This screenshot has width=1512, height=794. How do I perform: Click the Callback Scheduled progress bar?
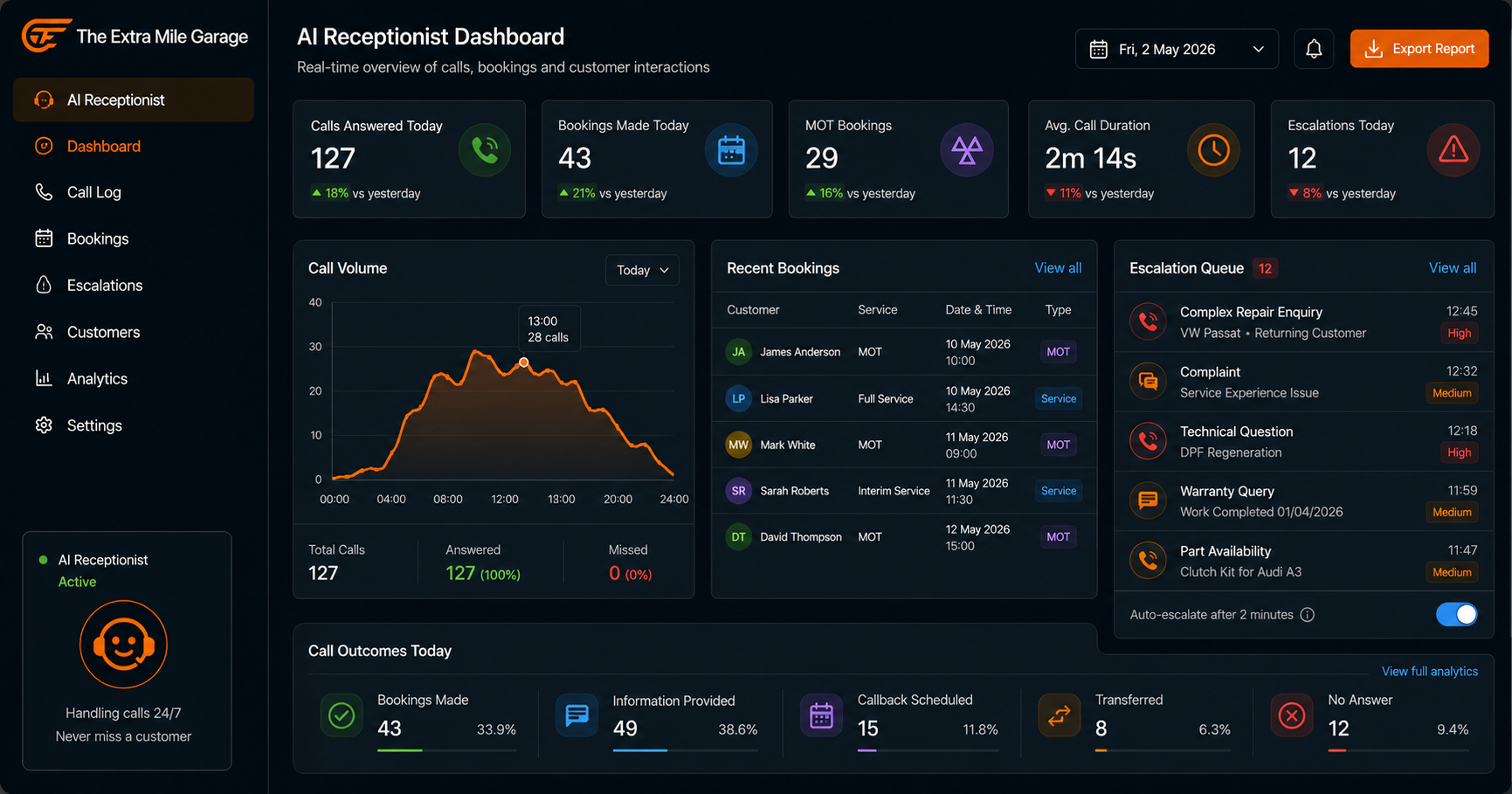928,750
